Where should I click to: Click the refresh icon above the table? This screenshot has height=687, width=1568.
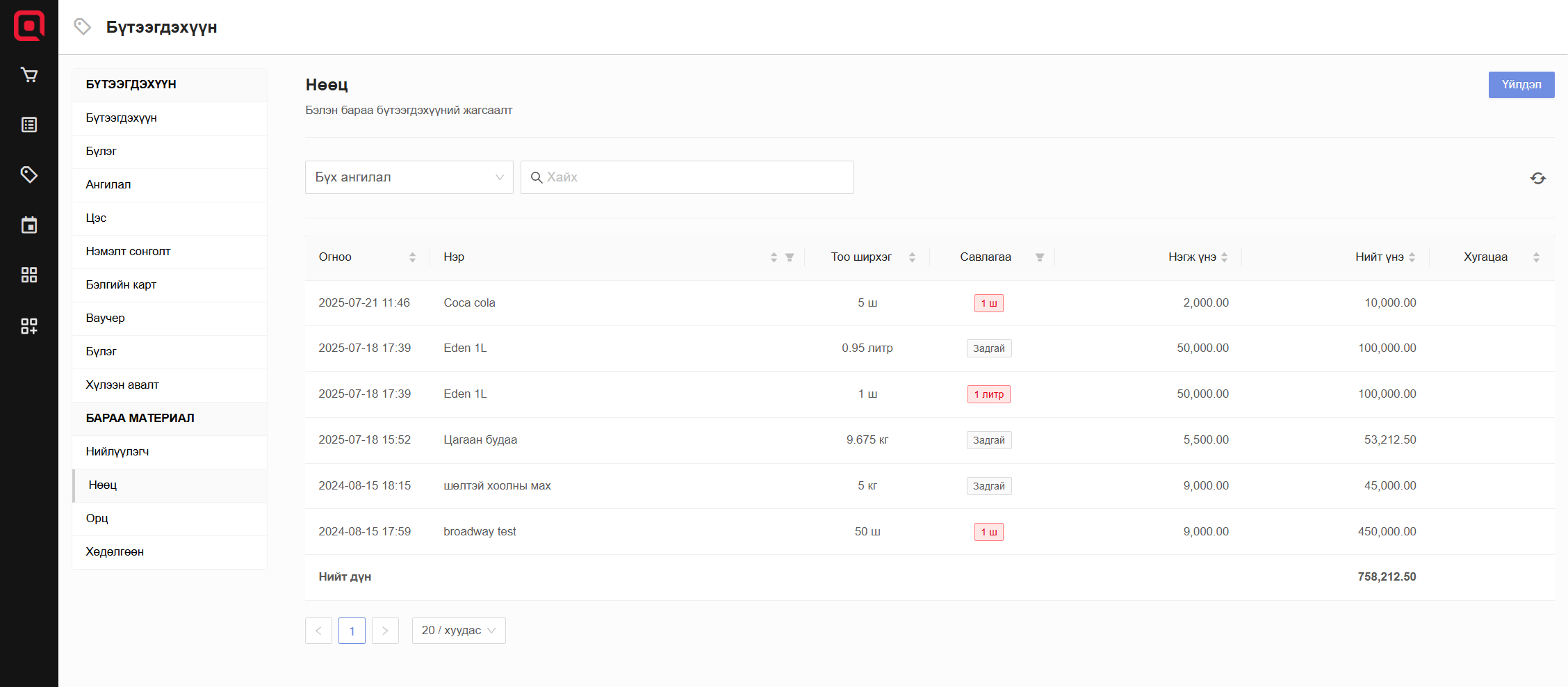pyautogui.click(x=1537, y=178)
